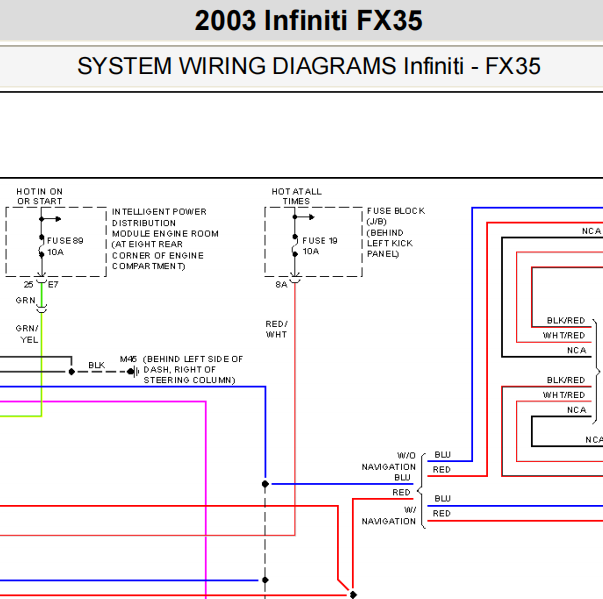Click the "INTELLIGENT POWER DISTRIBUTION MODULE ENGINE ROOM" description
This screenshot has height=599, width=603.
pos(165,239)
